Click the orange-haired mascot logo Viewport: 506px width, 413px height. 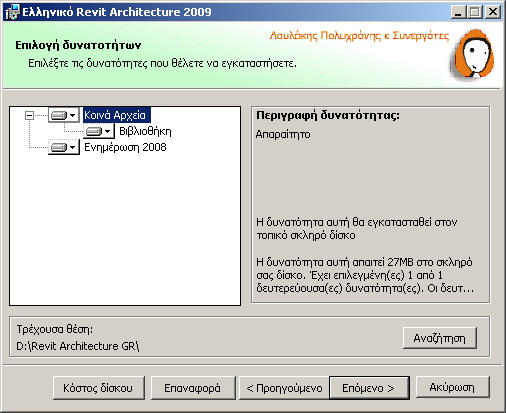click(x=473, y=55)
